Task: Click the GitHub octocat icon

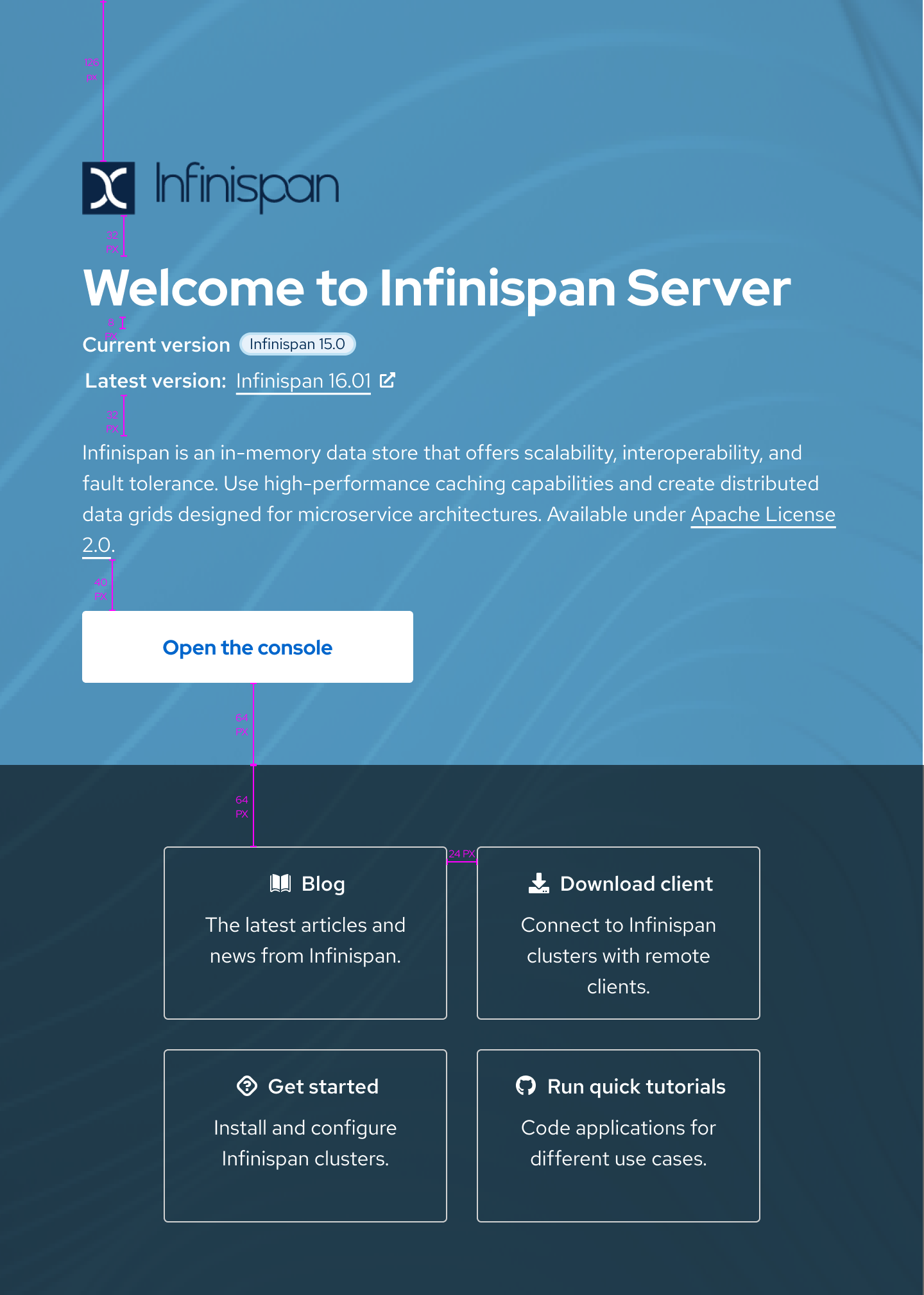Action: (x=526, y=1086)
